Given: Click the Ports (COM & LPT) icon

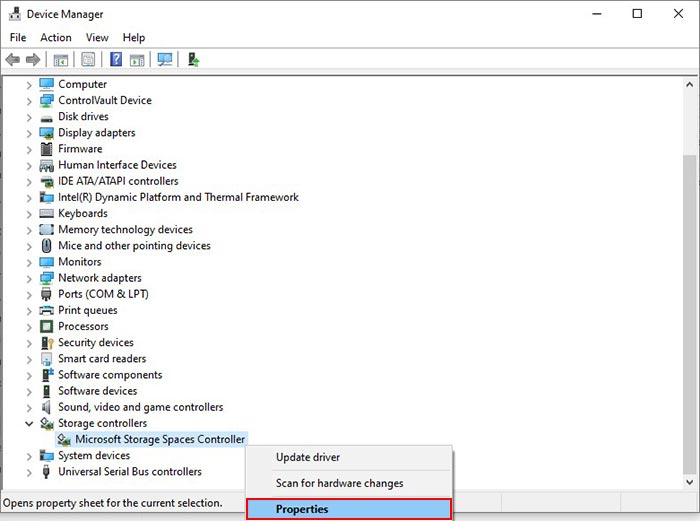Looking at the screenshot, I should click(46, 294).
